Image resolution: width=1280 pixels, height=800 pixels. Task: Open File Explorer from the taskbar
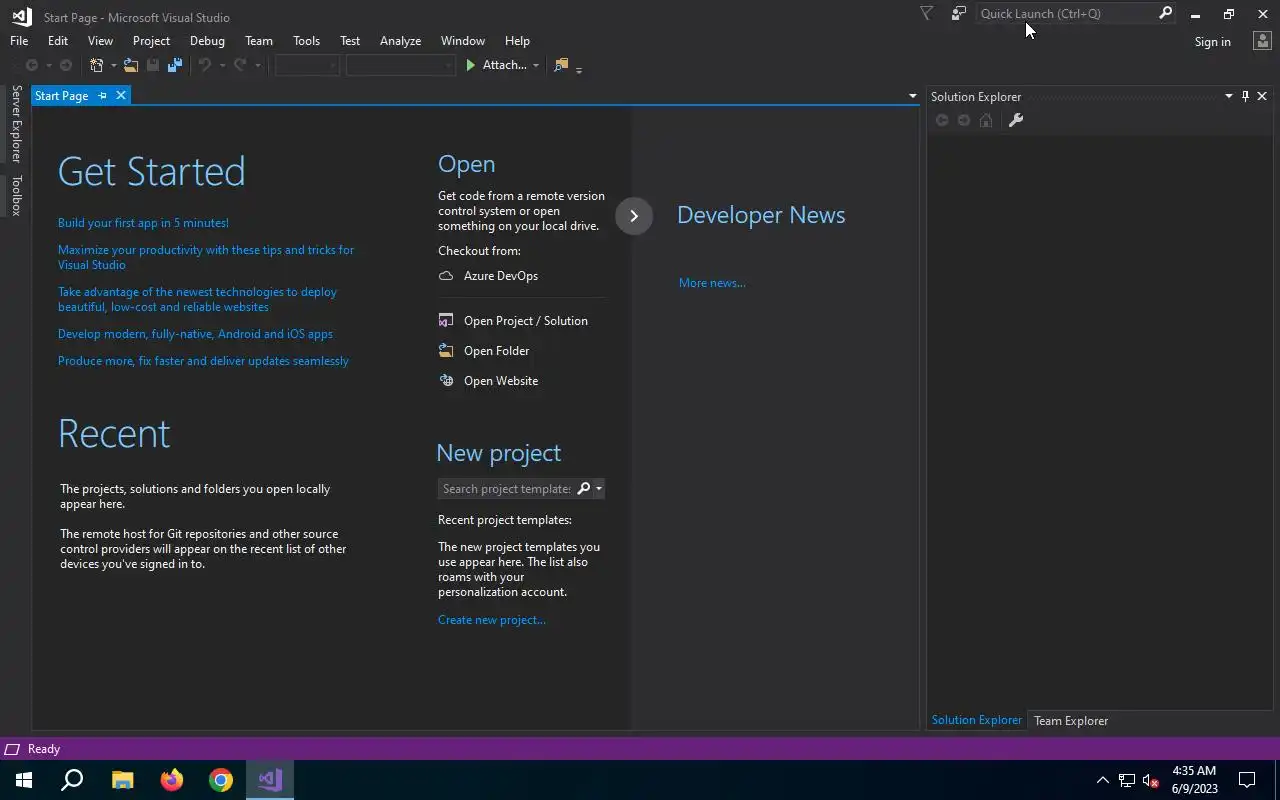123,779
